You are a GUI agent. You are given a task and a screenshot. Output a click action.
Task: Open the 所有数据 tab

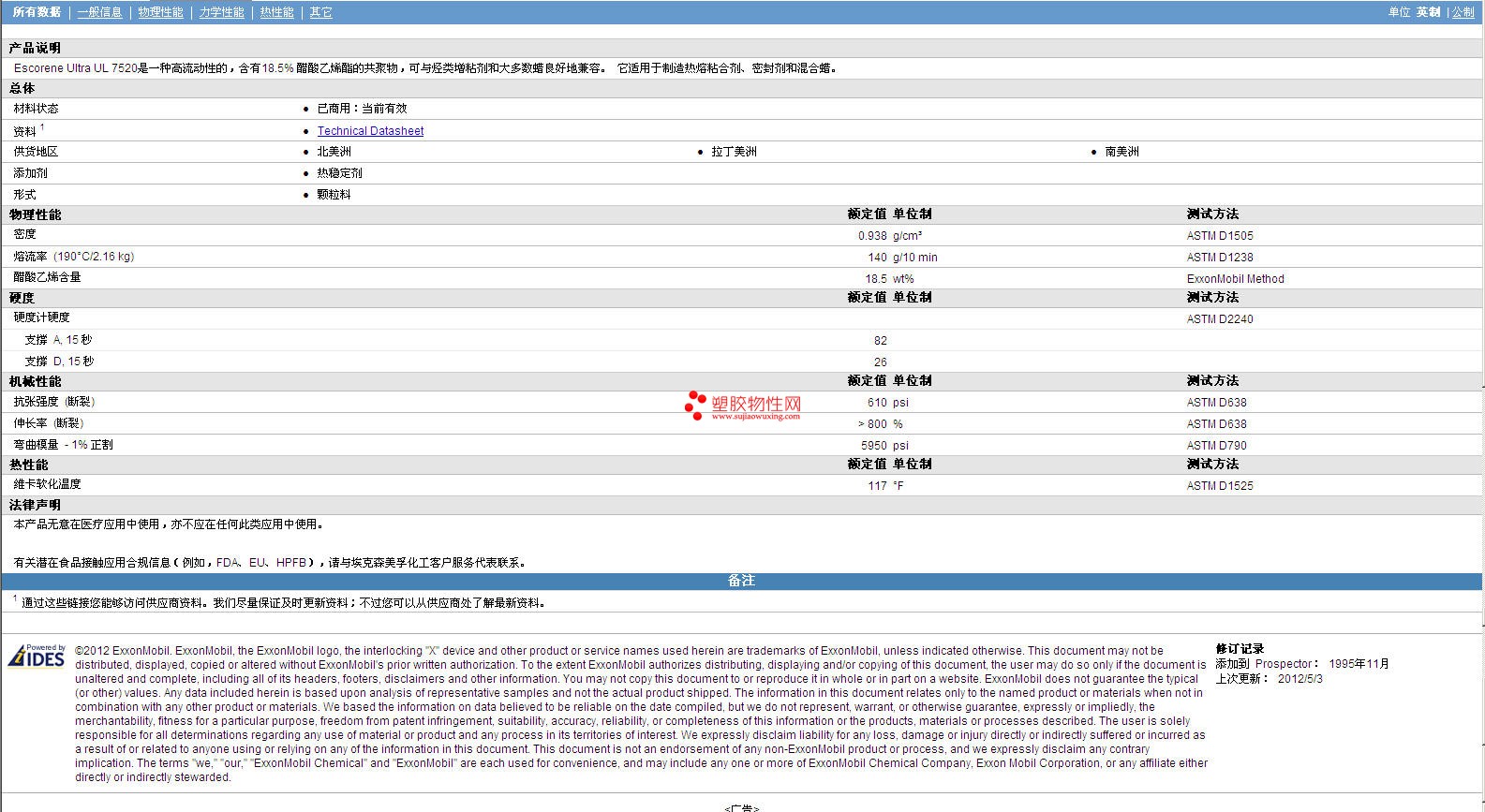point(37,12)
